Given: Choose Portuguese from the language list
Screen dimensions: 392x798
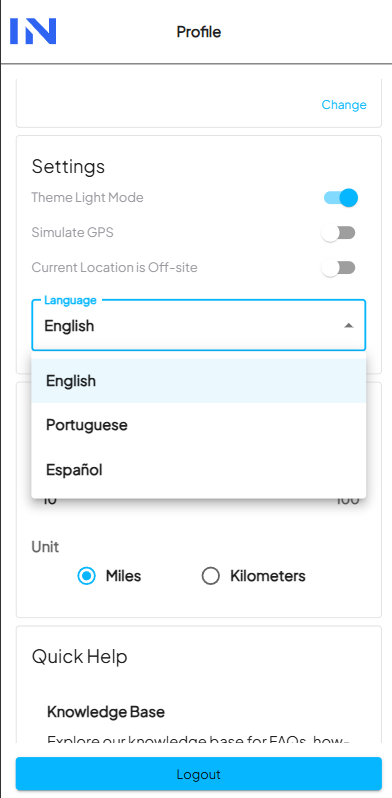Looking at the screenshot, I should coord(199,425).
